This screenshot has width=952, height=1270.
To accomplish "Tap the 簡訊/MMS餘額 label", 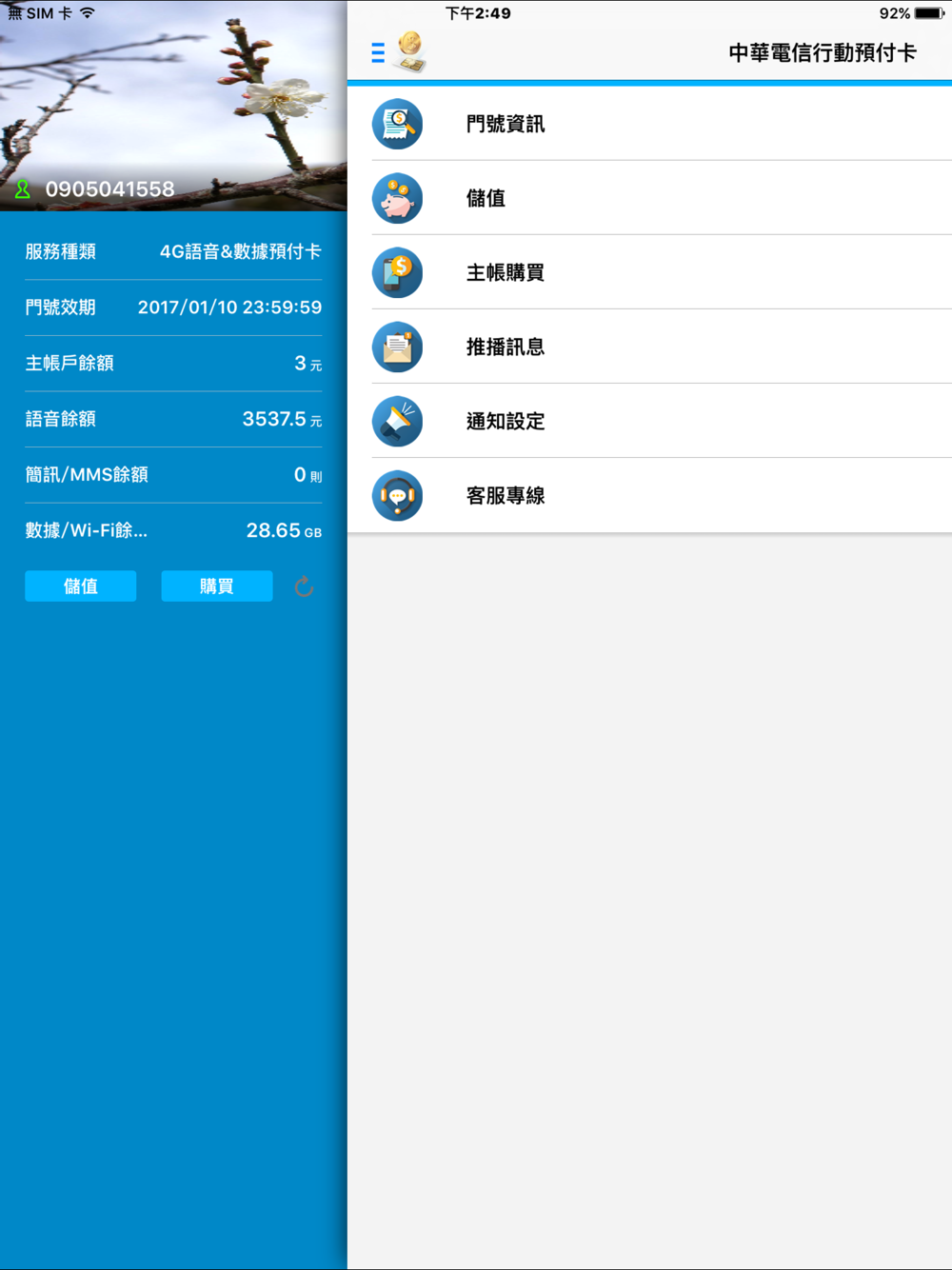I will [87, 474].
